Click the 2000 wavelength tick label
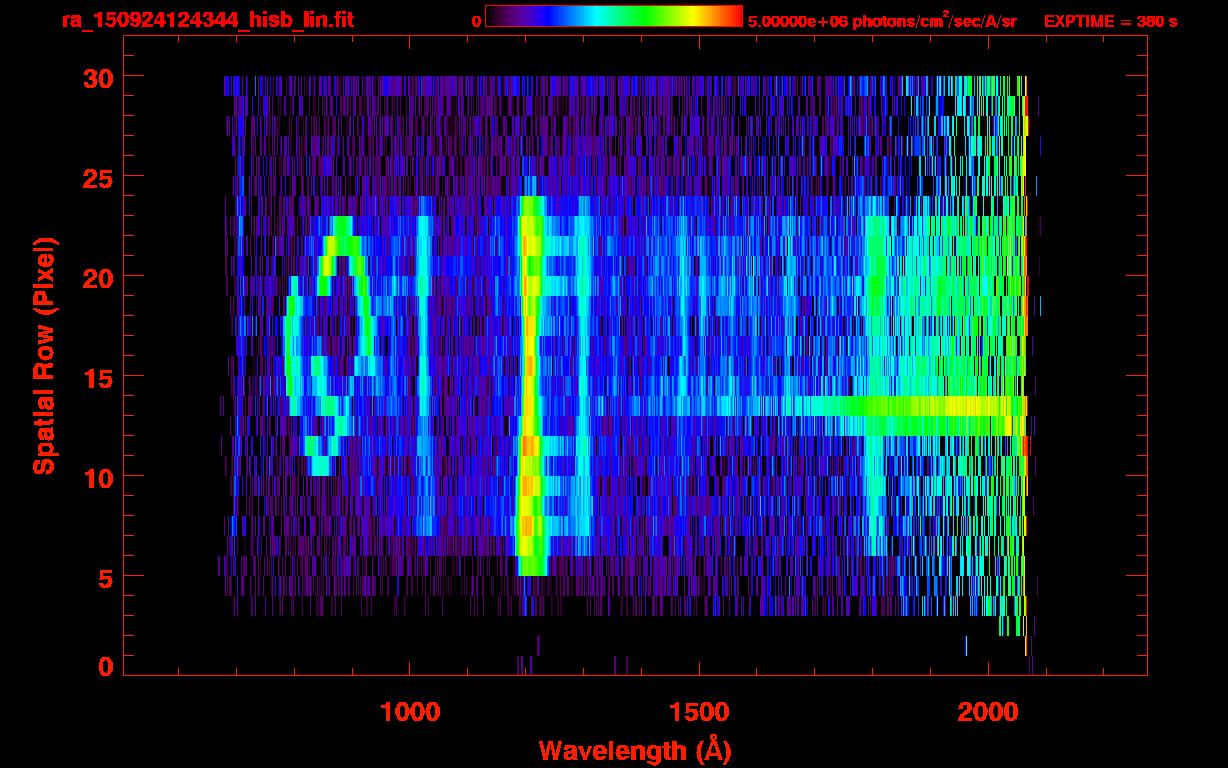Screen dimensions: 1228x768 click(988, 711)
